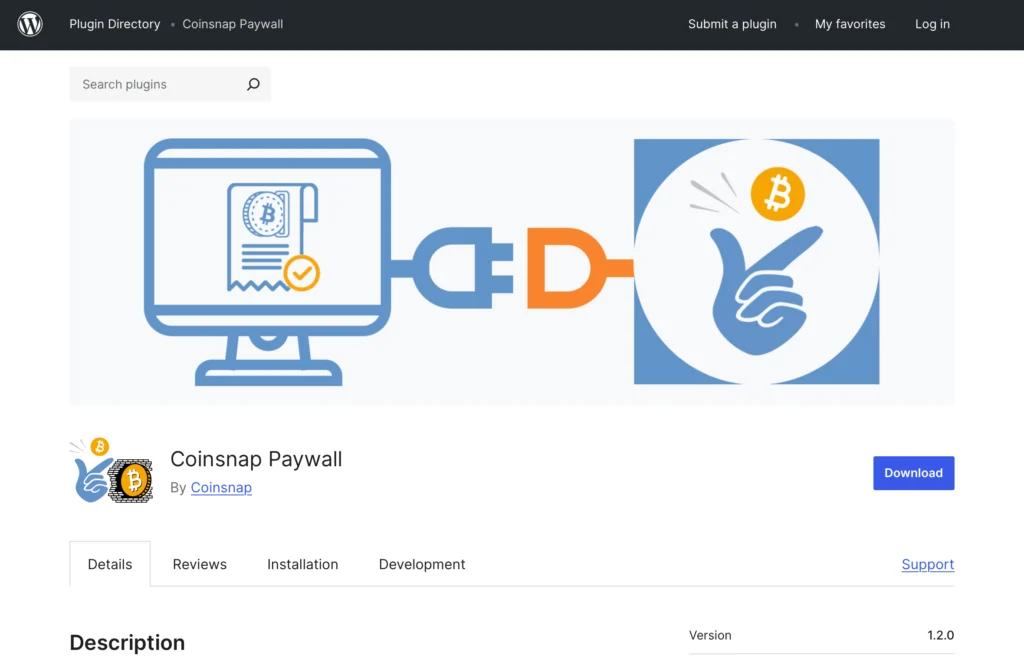Open Submit a plugin page
This screenshot has width=1024, height=656.
[x=732, y=24]
